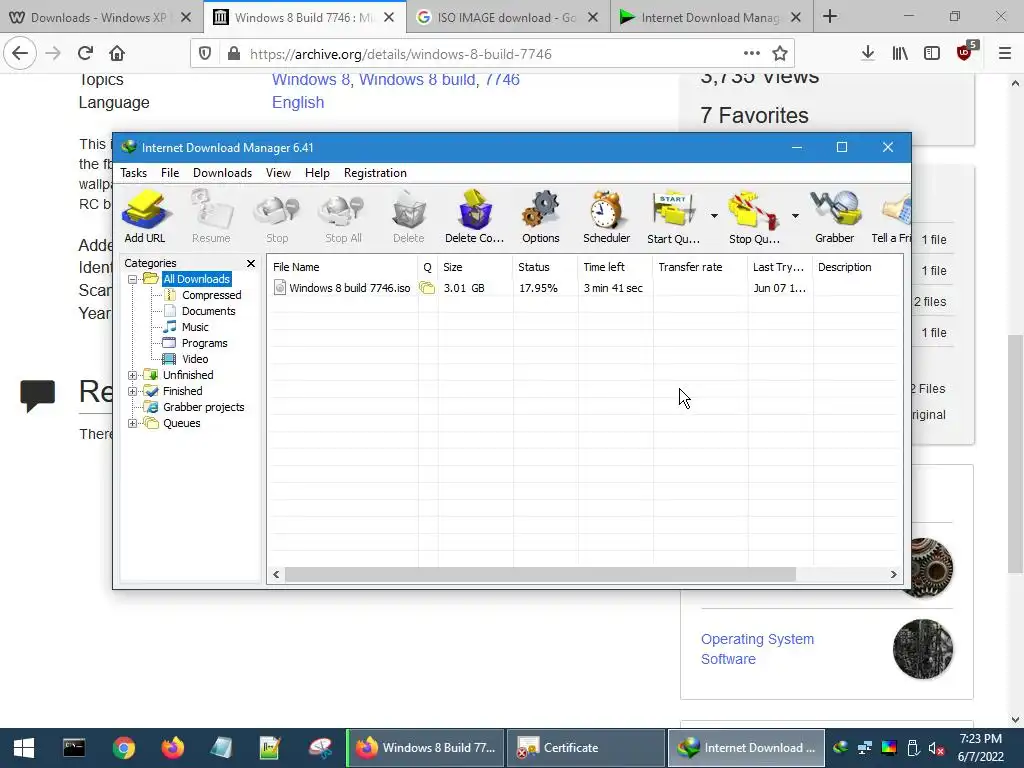Open the Operating System Software link
Image resolution: width=1024 pixels, height=768 pixels.
click(758, 649)
